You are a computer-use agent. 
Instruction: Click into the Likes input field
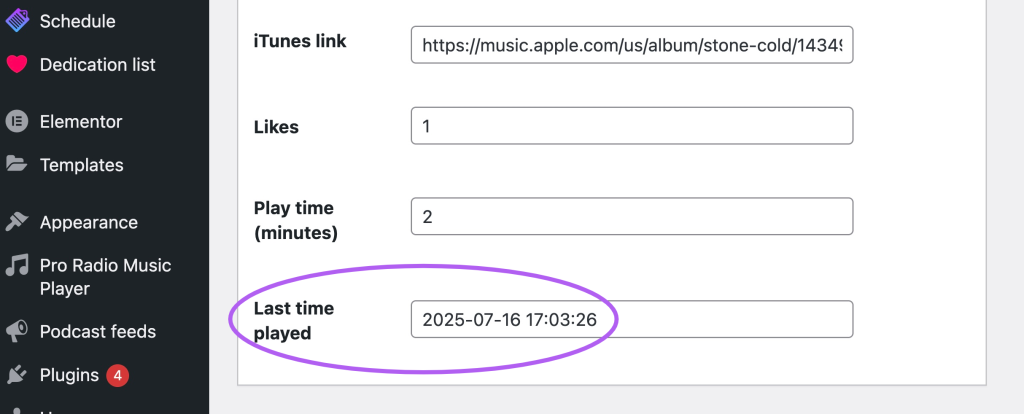pyautogui.click(x=631, y=126)
